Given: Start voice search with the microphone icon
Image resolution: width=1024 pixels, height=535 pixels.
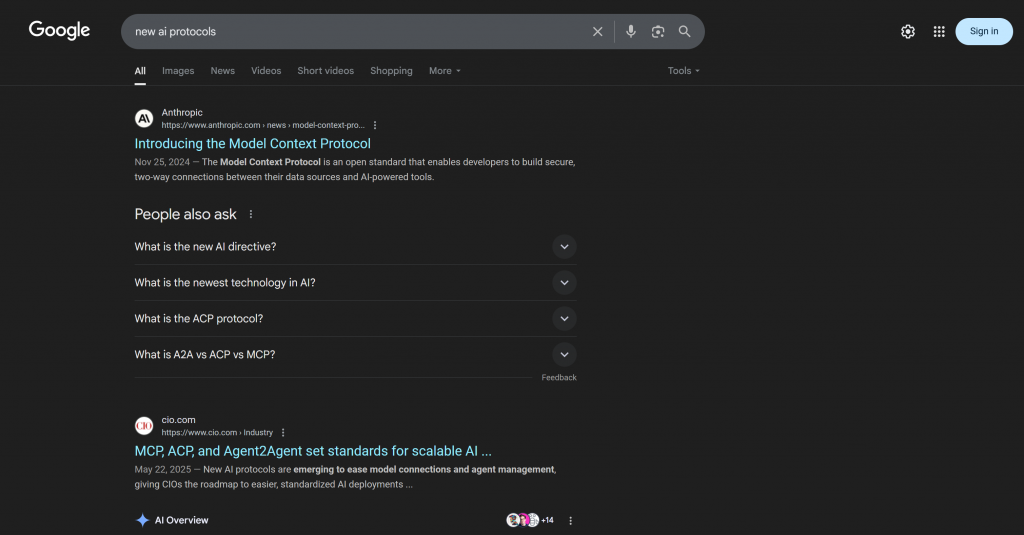Looking at the screenshot, I should point(630,32).
